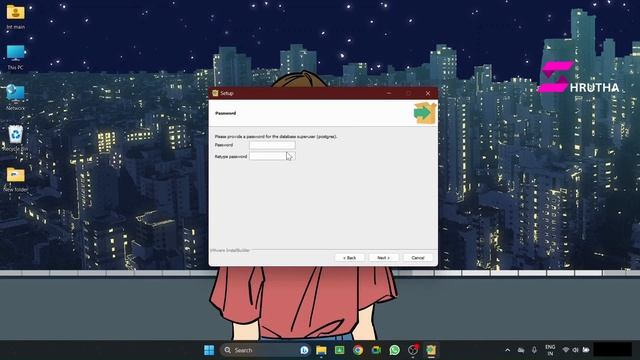The height and width of the screenshot is (360, 640).
Task: Open the battery tray icon
Action: coord(586,350)
